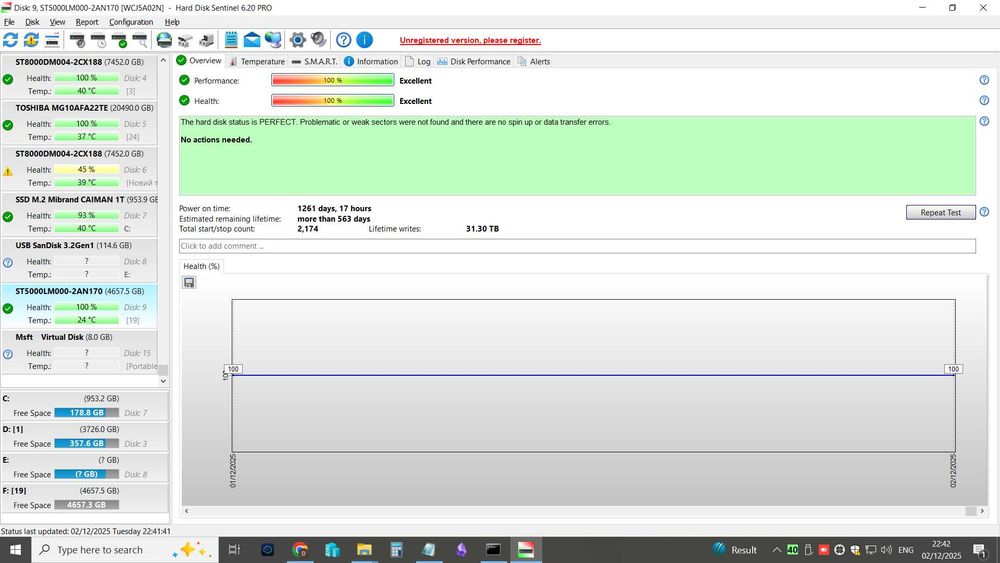Select the Health (%) chart tab
The image size is (1000, 563).
tap(202, 266)
